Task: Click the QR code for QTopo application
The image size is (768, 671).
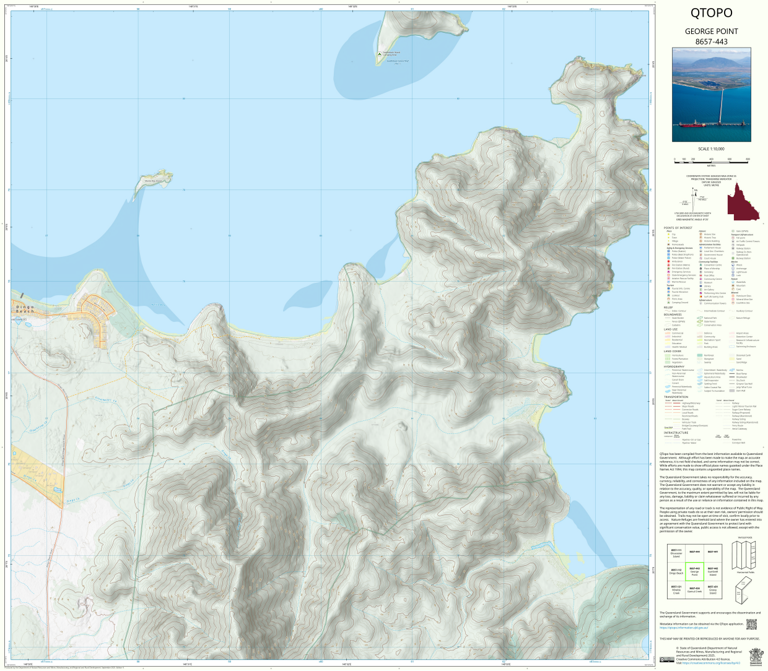Action: click(751, 624)
